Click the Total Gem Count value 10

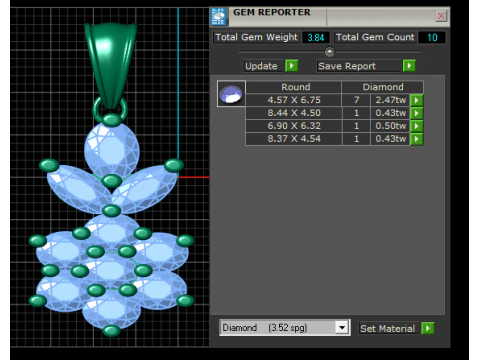tap(432, 37)
